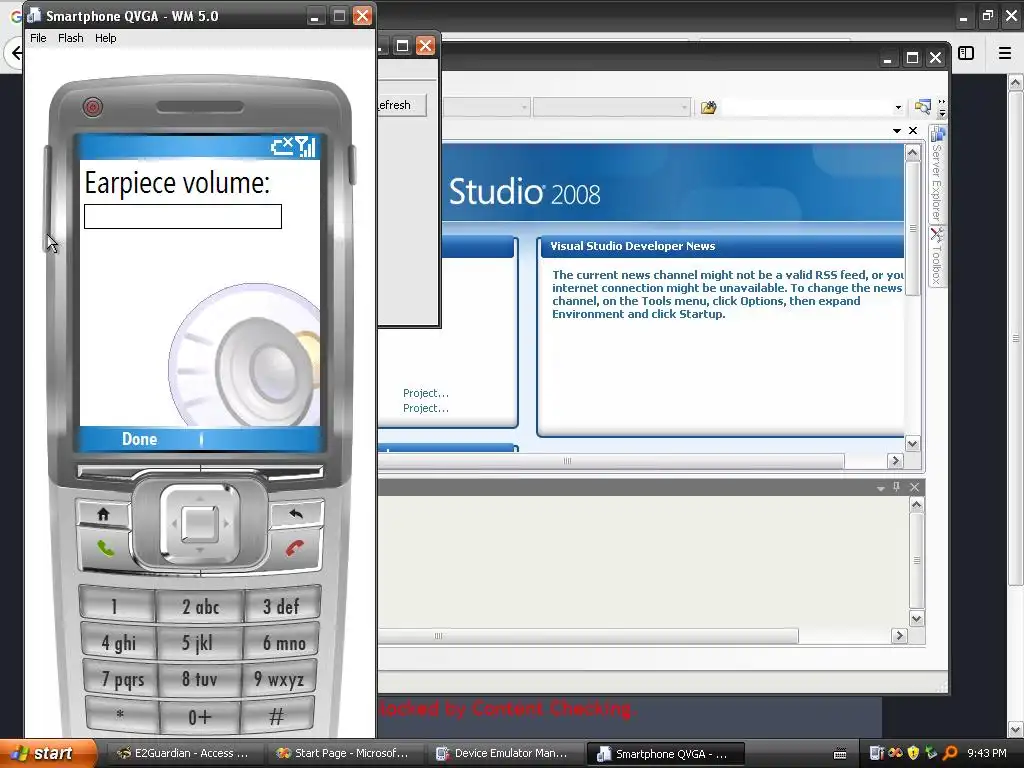Click the D-pad right arrow
Viewport: 1024px width, 768px height.
point(227,524)
